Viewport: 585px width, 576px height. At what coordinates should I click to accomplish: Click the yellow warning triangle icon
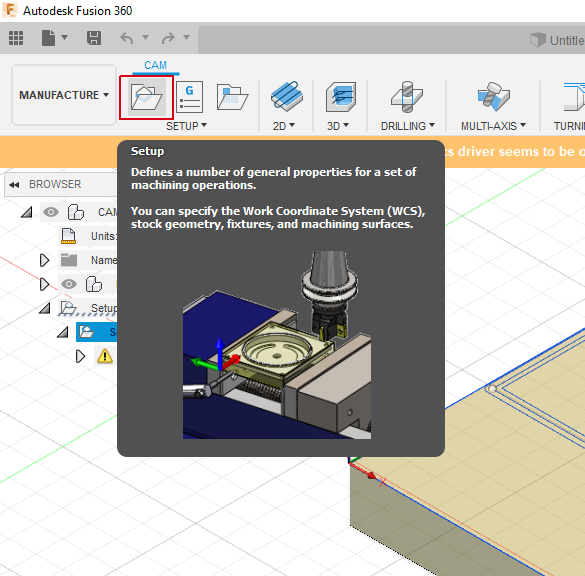click(x=105, y=356)
